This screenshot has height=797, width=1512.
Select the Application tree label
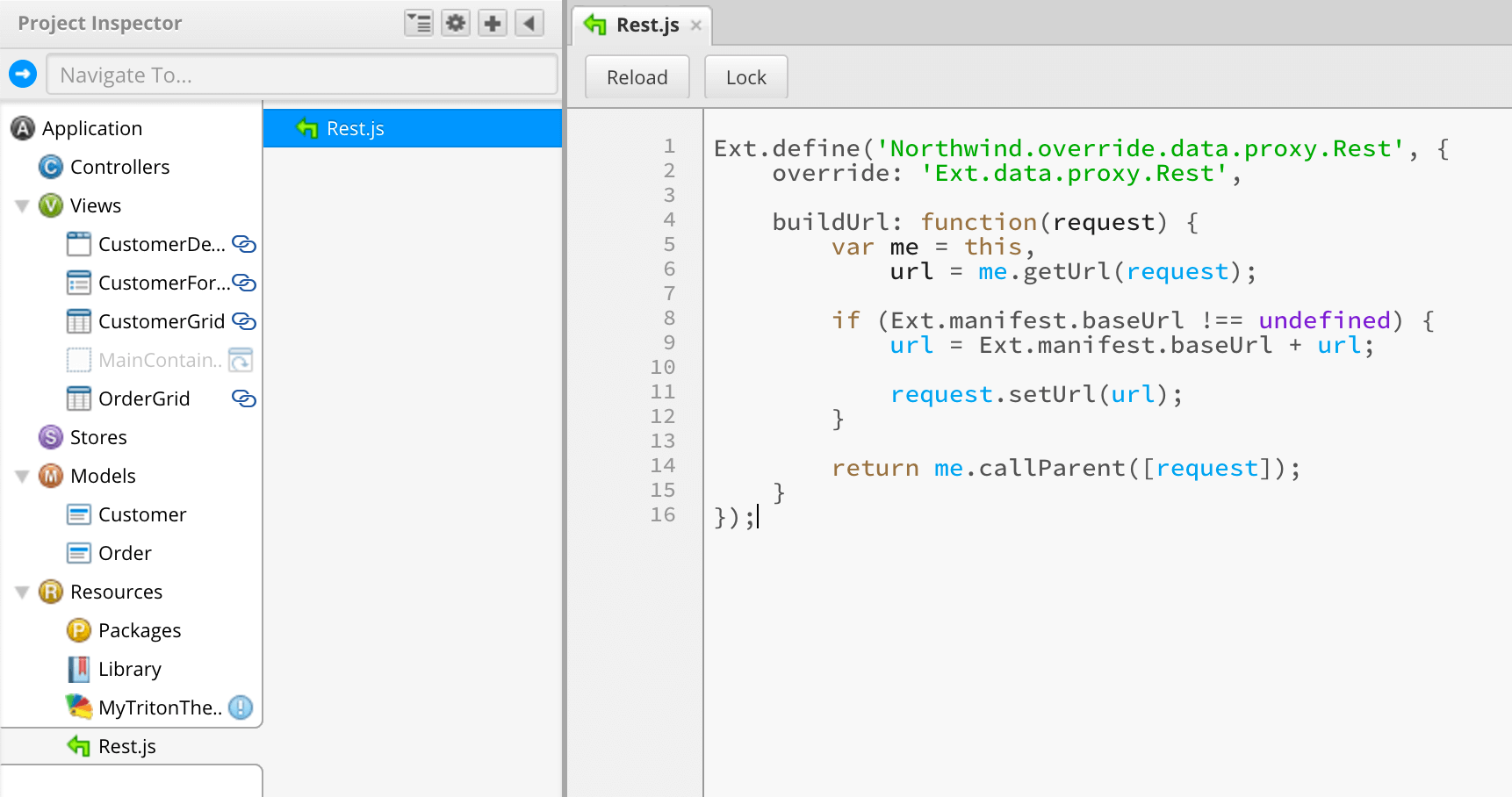point(92,128)
